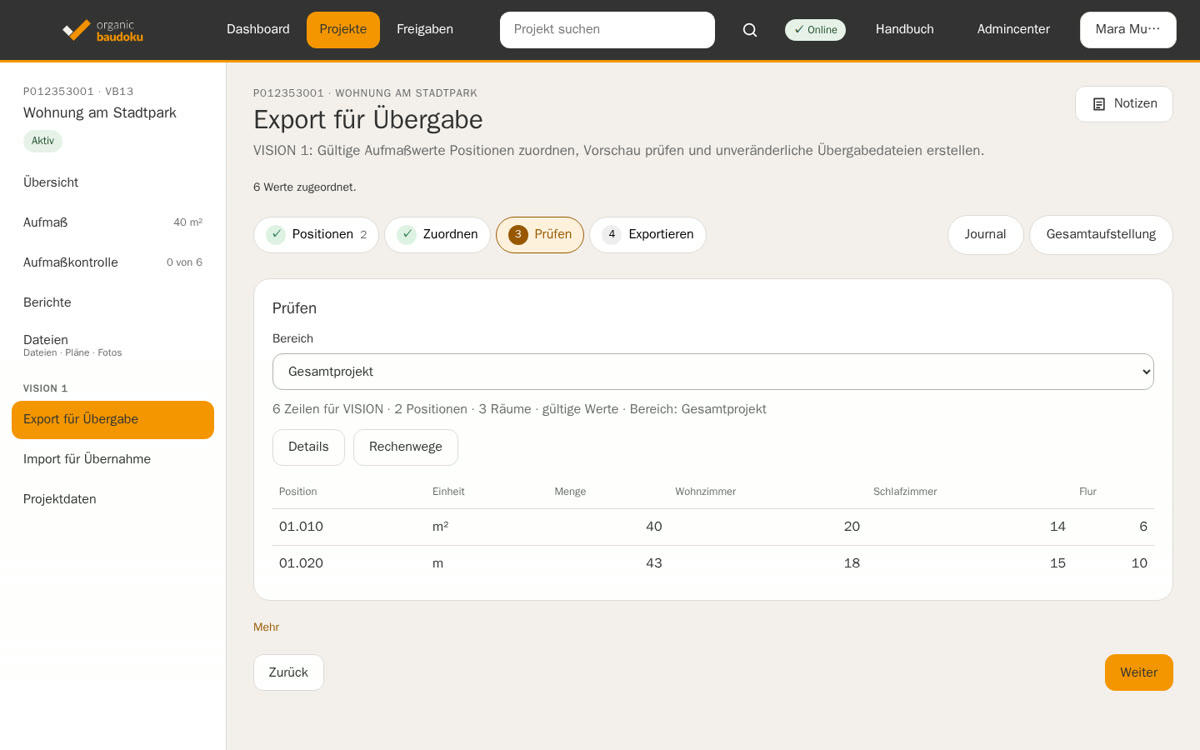The width and height of the screenshot is (1200, 750).
Task: Click the Flur column header
Action: [x=1088, y=492]
